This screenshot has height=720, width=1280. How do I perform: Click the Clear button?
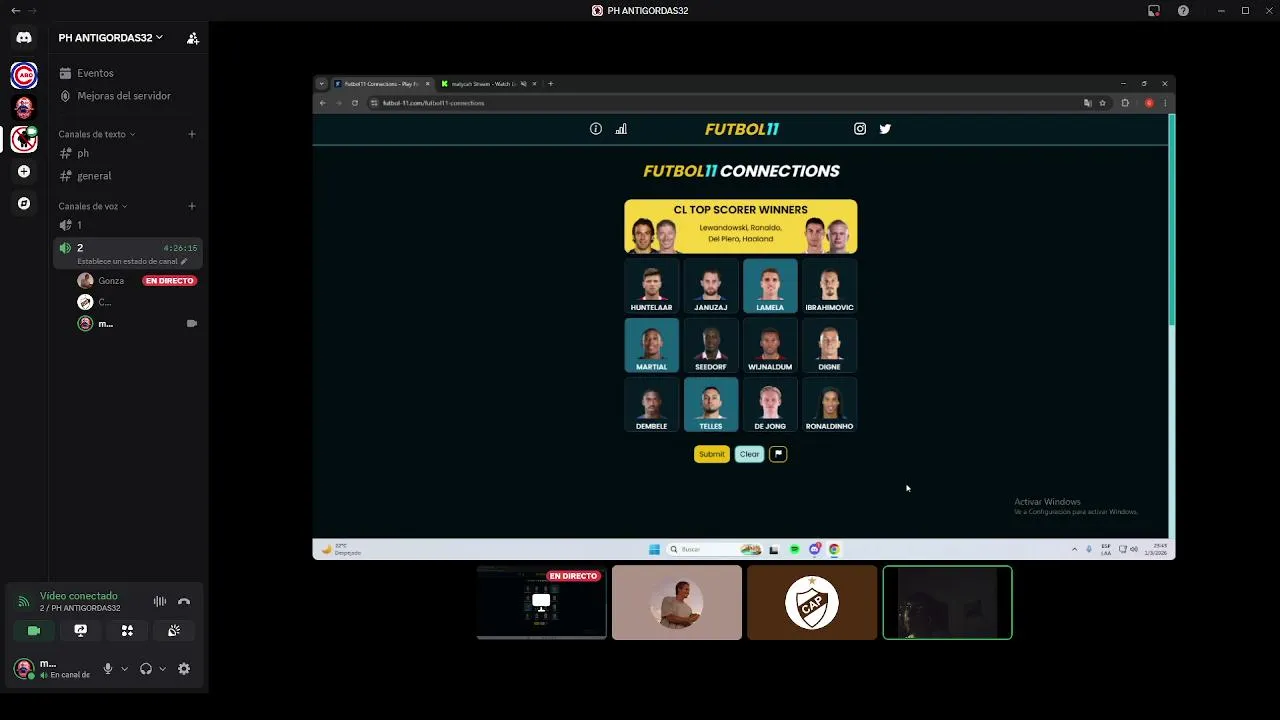pos(749,454)
